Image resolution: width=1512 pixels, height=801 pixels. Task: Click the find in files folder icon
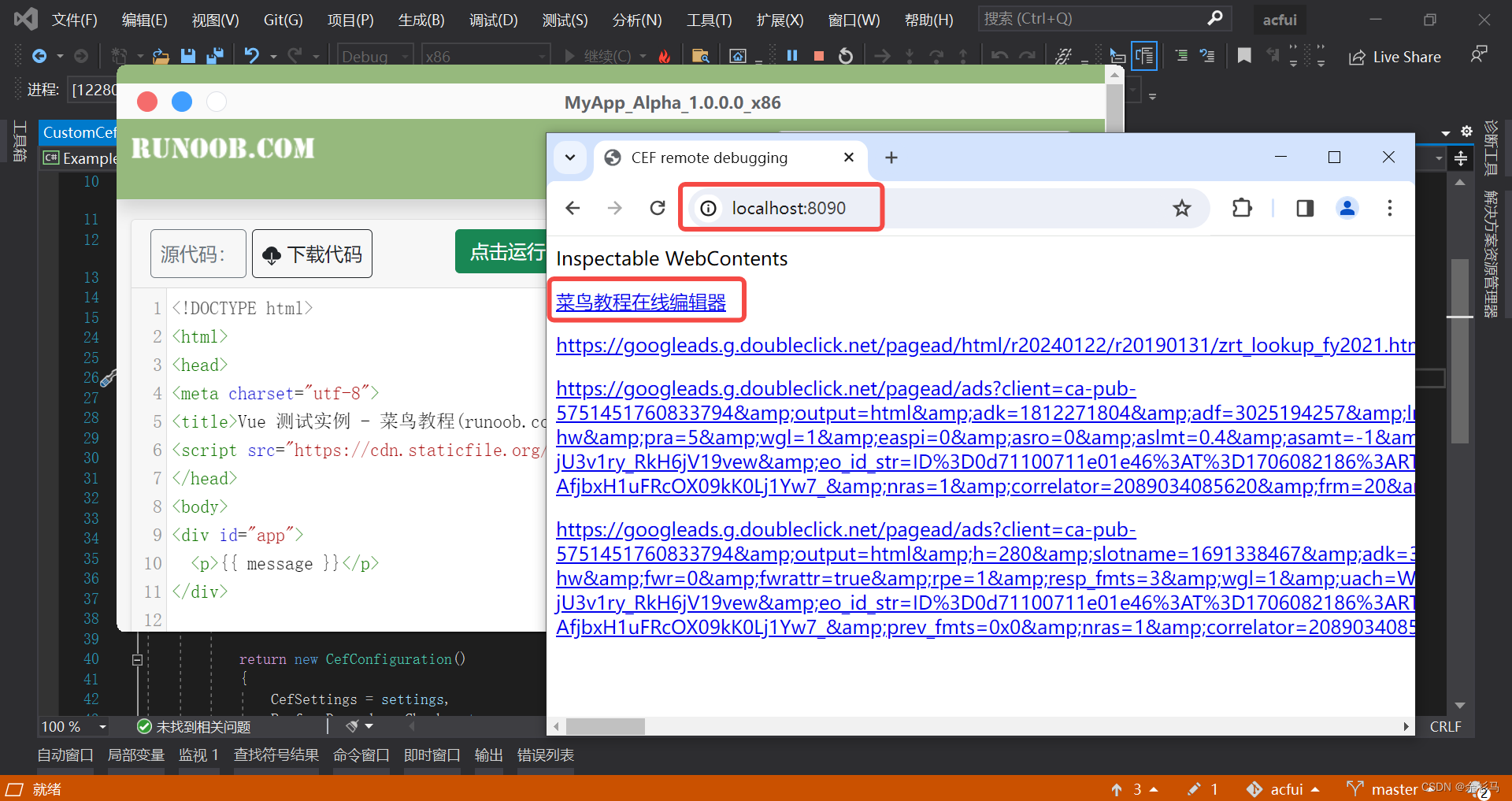pyautogui.click(x=700, y=56)
